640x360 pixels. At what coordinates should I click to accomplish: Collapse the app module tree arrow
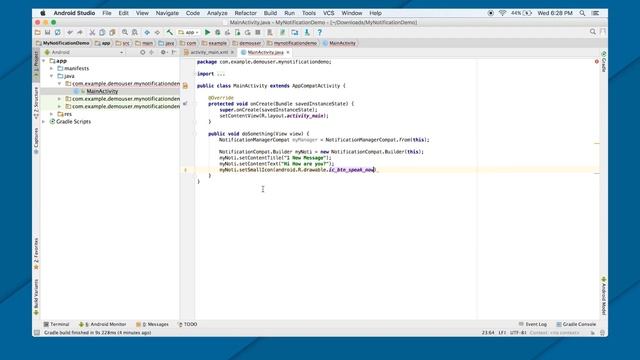(x=44, y=61)
